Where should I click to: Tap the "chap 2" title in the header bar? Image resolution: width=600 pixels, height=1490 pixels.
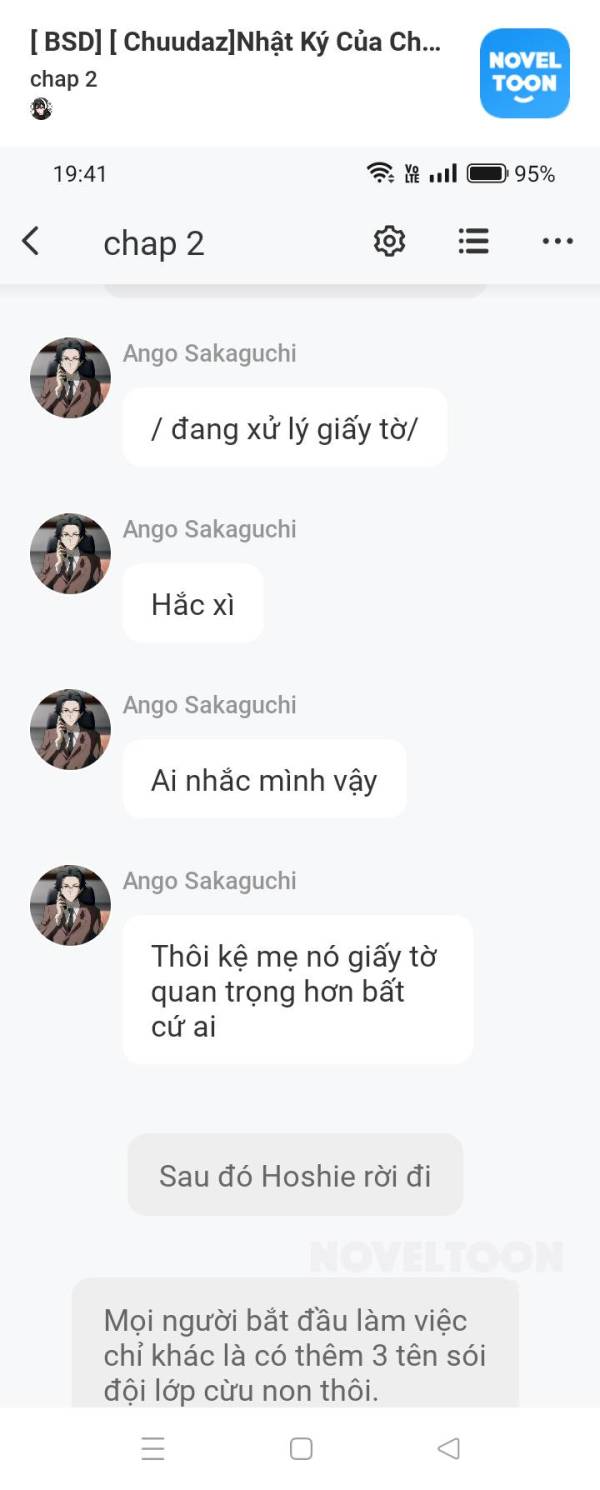point(154,243)
